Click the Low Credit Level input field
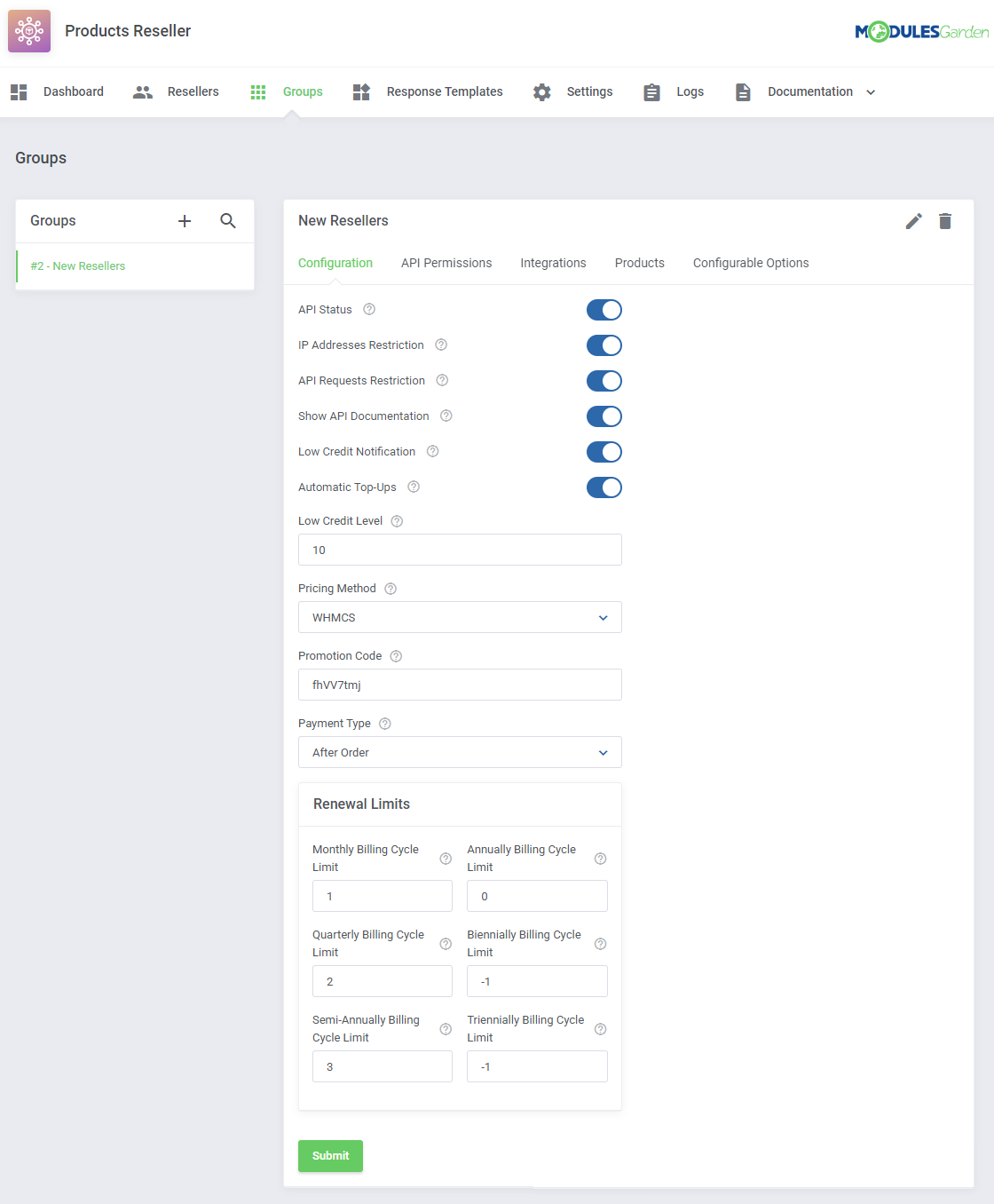994x1204 pixels. coord(460,550)
